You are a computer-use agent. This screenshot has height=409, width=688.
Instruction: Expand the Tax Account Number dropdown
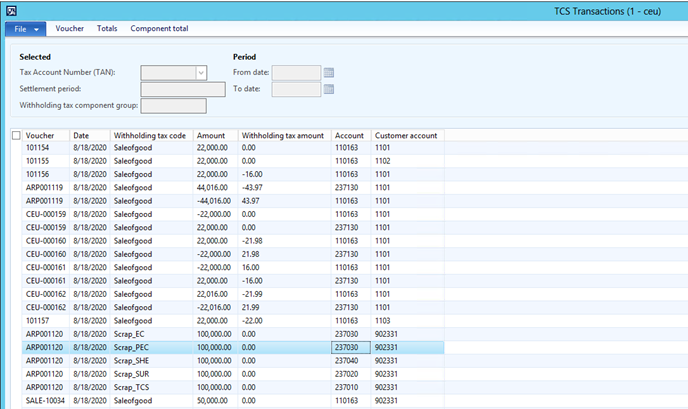(x=201, y=73)
